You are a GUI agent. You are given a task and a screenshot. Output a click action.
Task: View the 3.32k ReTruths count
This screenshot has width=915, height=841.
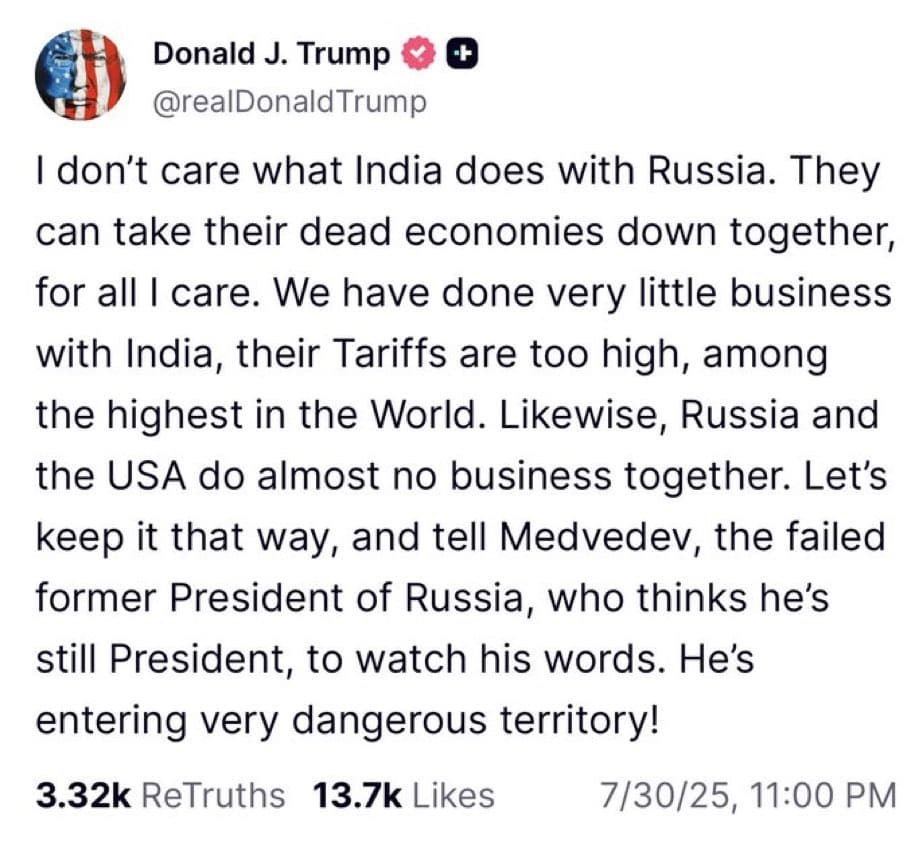[x=83, y=795]
